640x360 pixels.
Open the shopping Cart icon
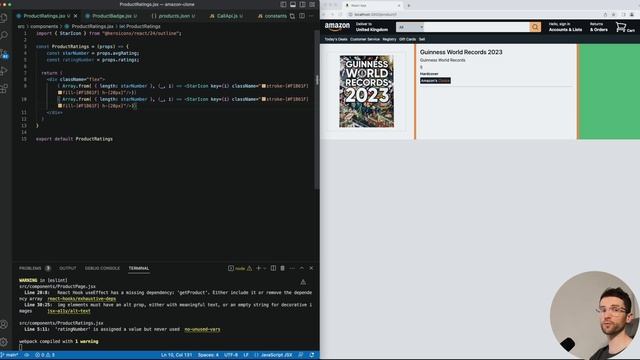624,27
